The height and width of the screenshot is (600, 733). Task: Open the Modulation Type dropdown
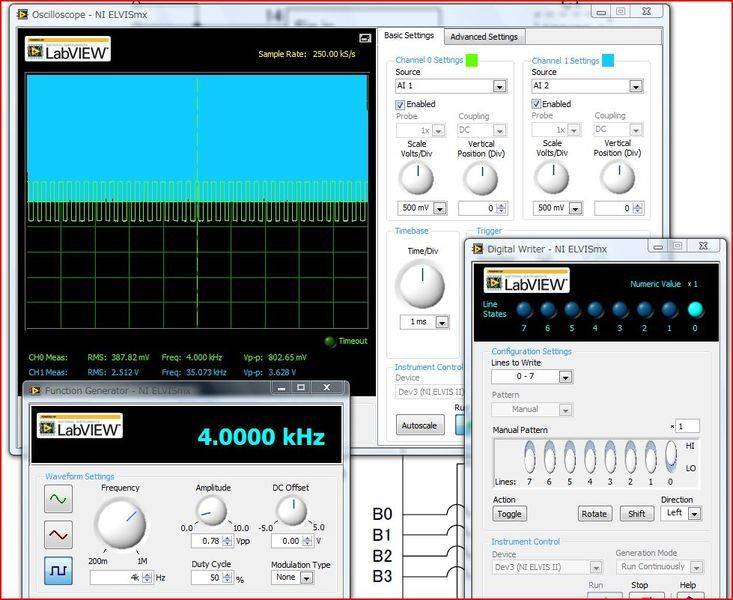pos(305,577)
